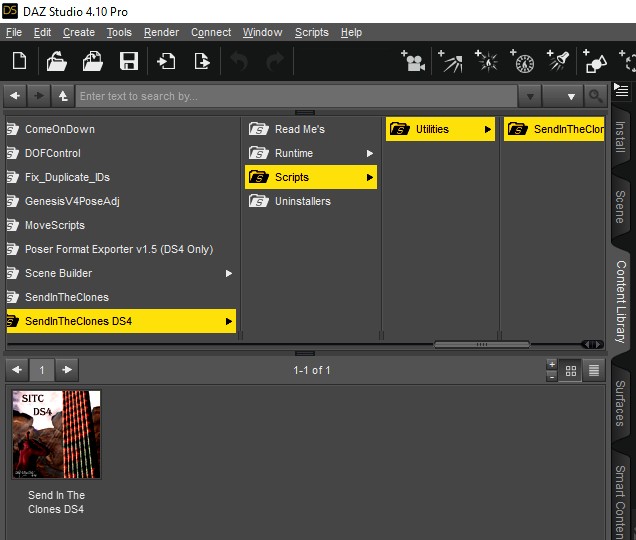Open the File menu
This screenshot has width=636, height=540.
click(x=14, y=32)
